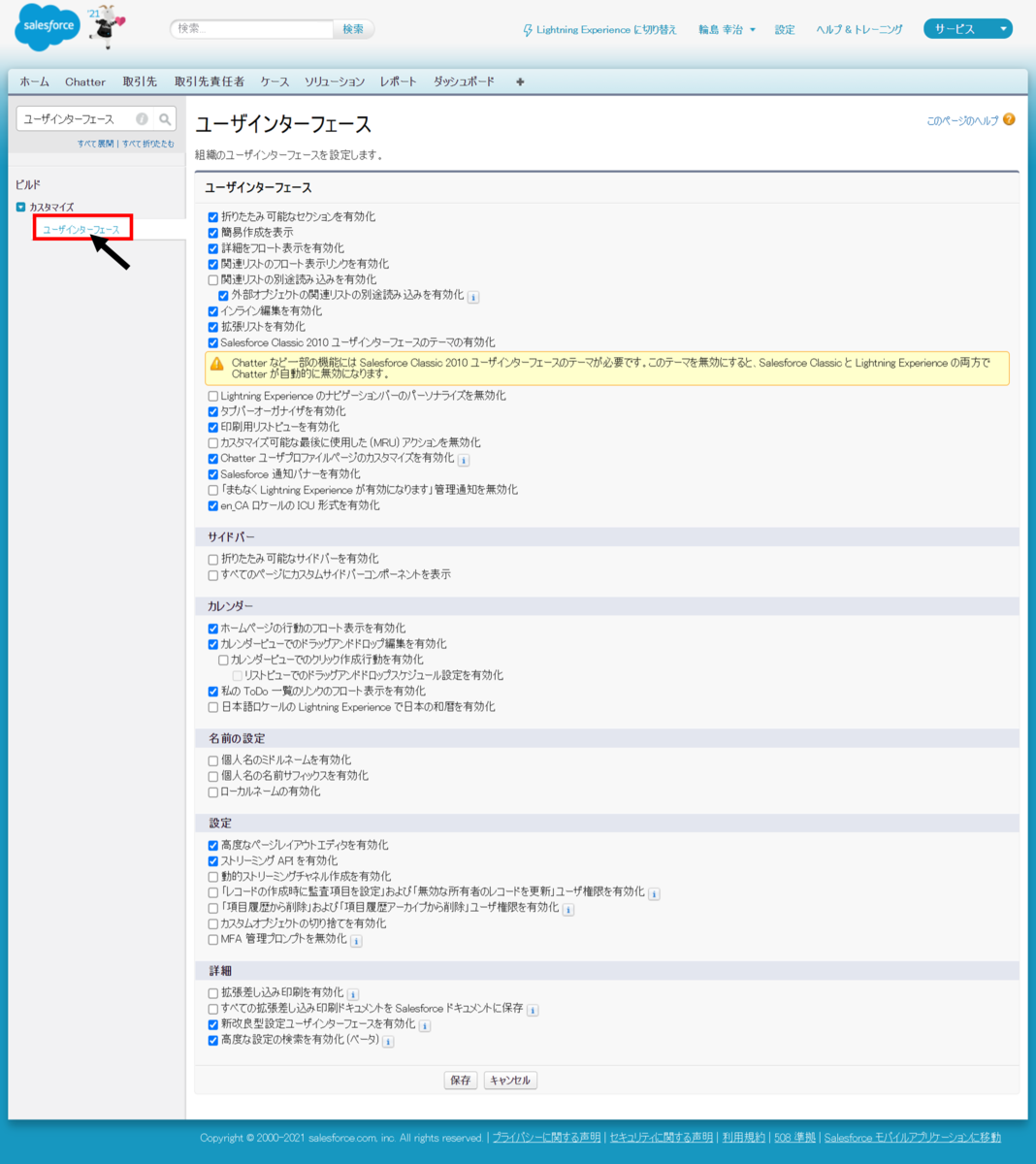
Task: Click the 保存 button
Action: (461, 1081)
